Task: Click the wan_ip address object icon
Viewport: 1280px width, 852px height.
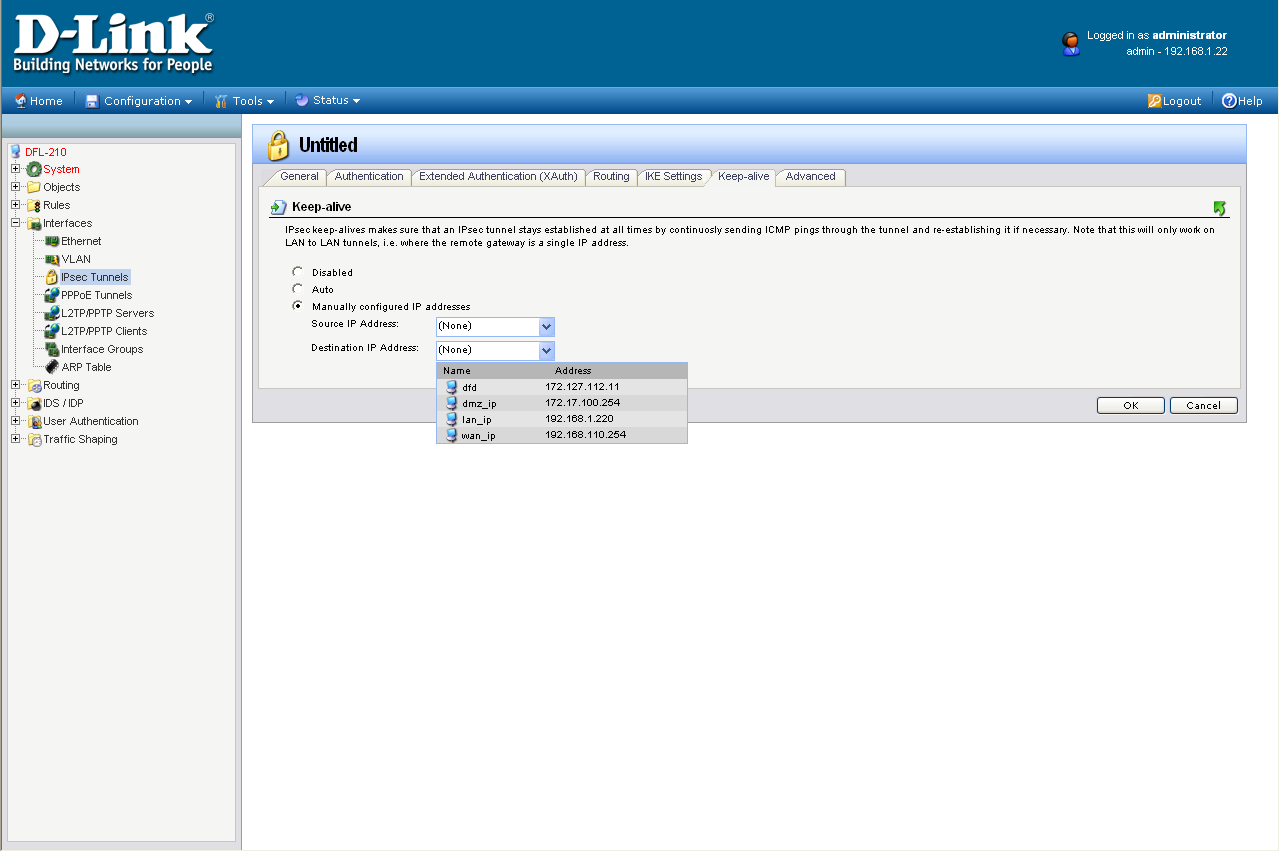Action: pyautogui.click(x=452, y=435)
